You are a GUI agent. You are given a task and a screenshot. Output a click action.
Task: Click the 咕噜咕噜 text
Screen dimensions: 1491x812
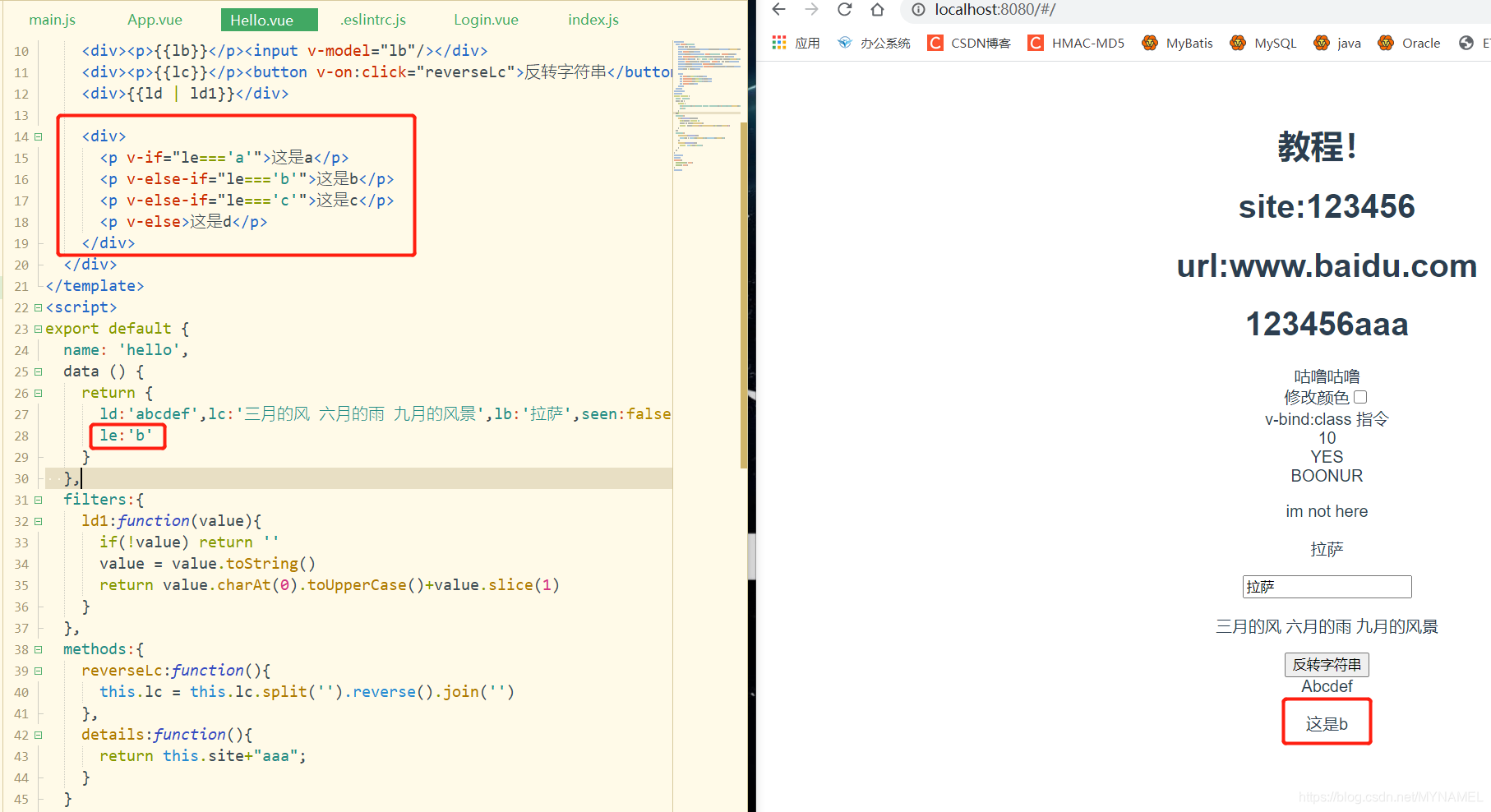tap(1327, 376)
